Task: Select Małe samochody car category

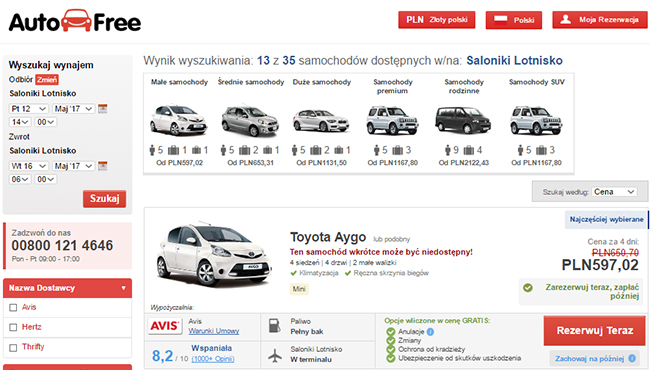Action: [x=179, y=123]
